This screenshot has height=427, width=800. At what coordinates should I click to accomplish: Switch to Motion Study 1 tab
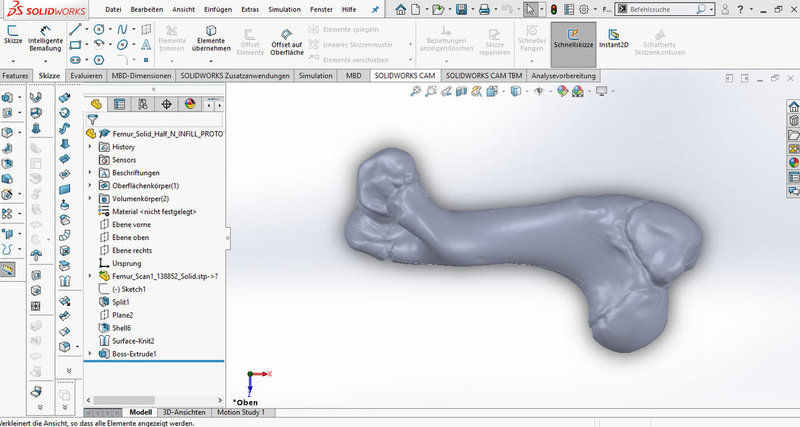241,412
